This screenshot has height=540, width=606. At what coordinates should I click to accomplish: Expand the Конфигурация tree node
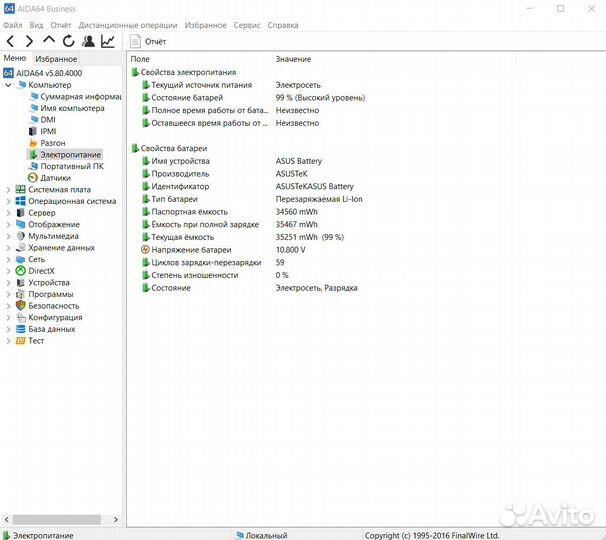pos(8,317)
